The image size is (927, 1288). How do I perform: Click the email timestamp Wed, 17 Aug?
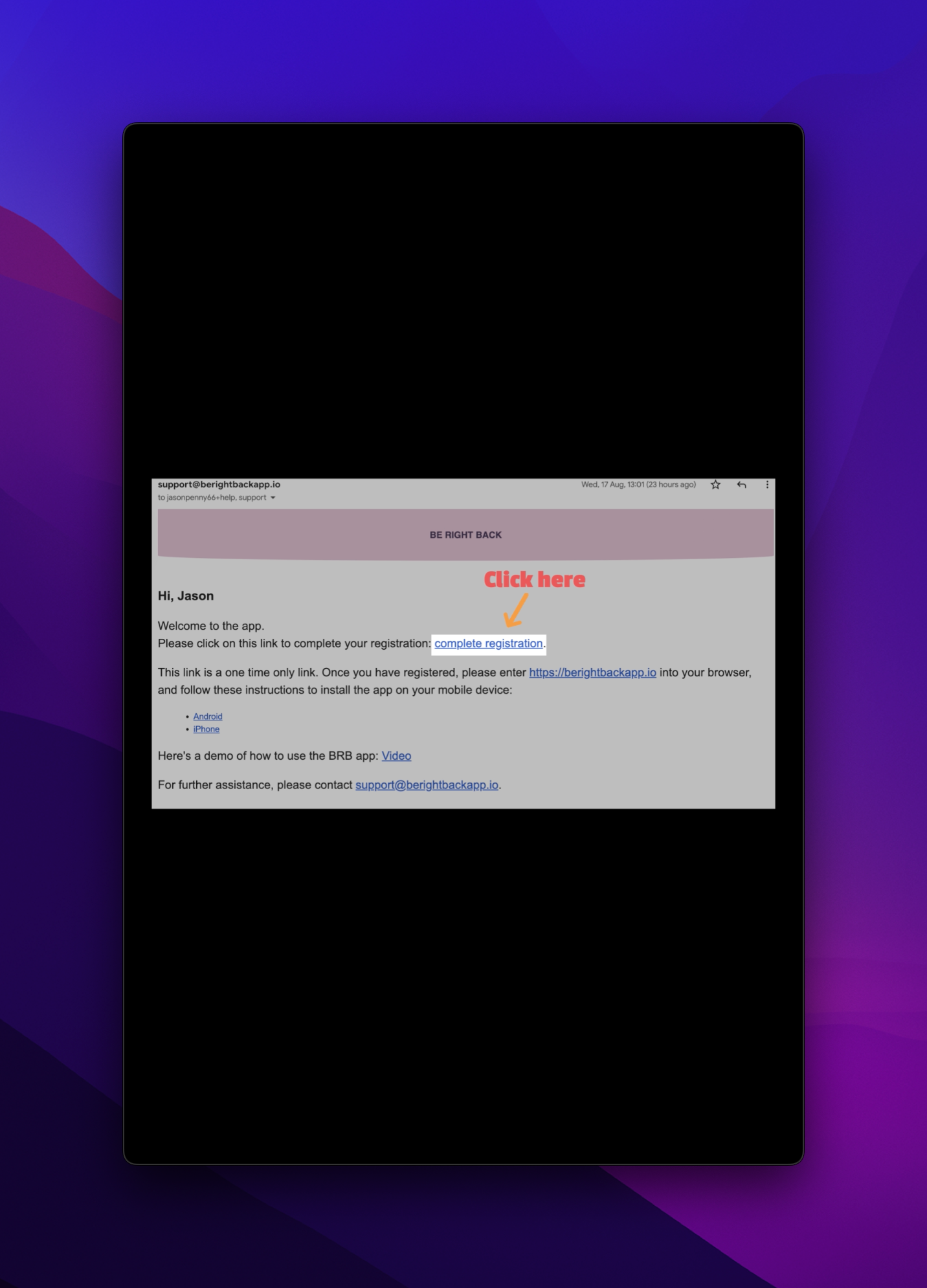638,485
